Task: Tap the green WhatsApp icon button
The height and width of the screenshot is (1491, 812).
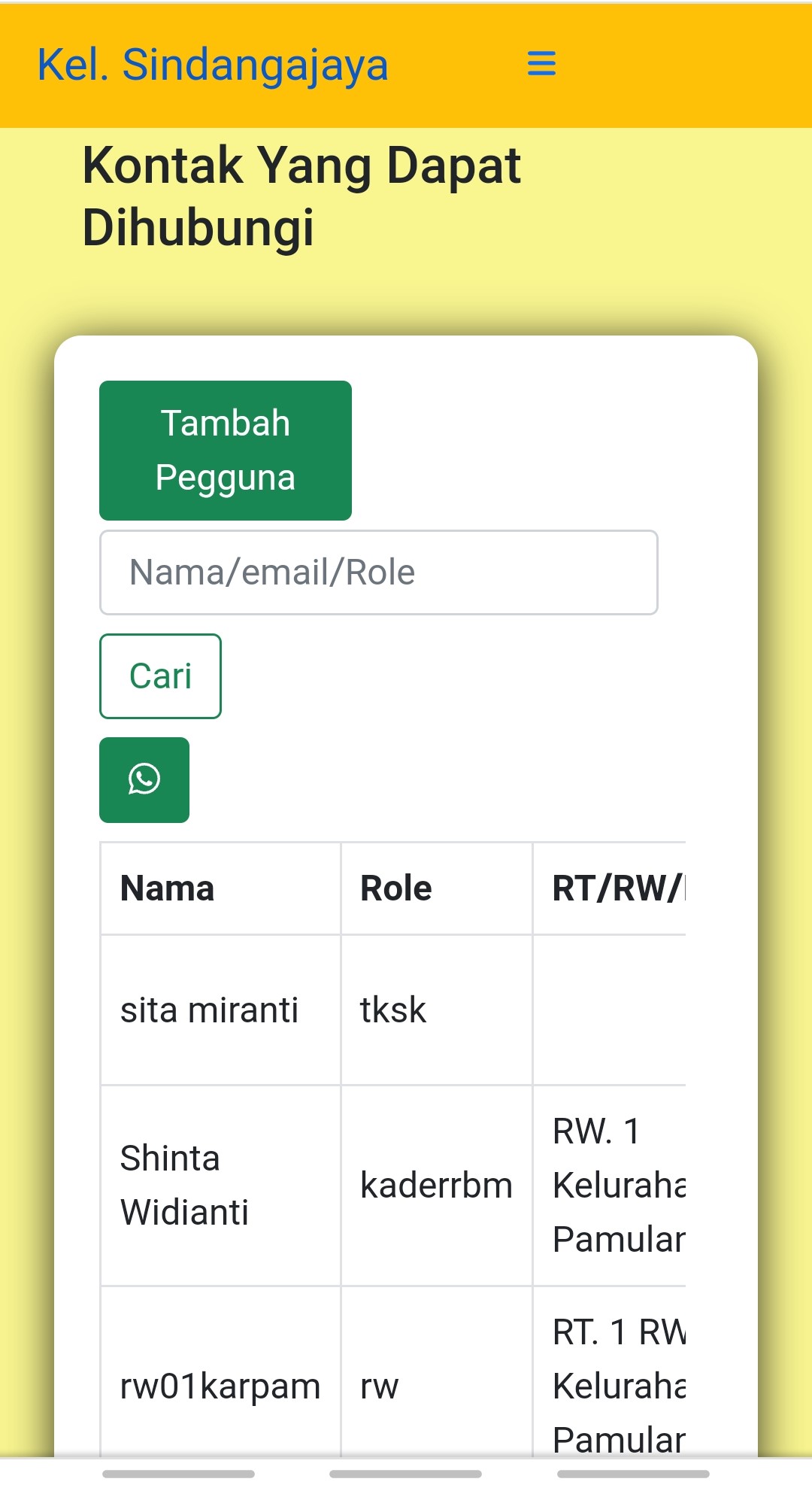Action: point(144,779)
